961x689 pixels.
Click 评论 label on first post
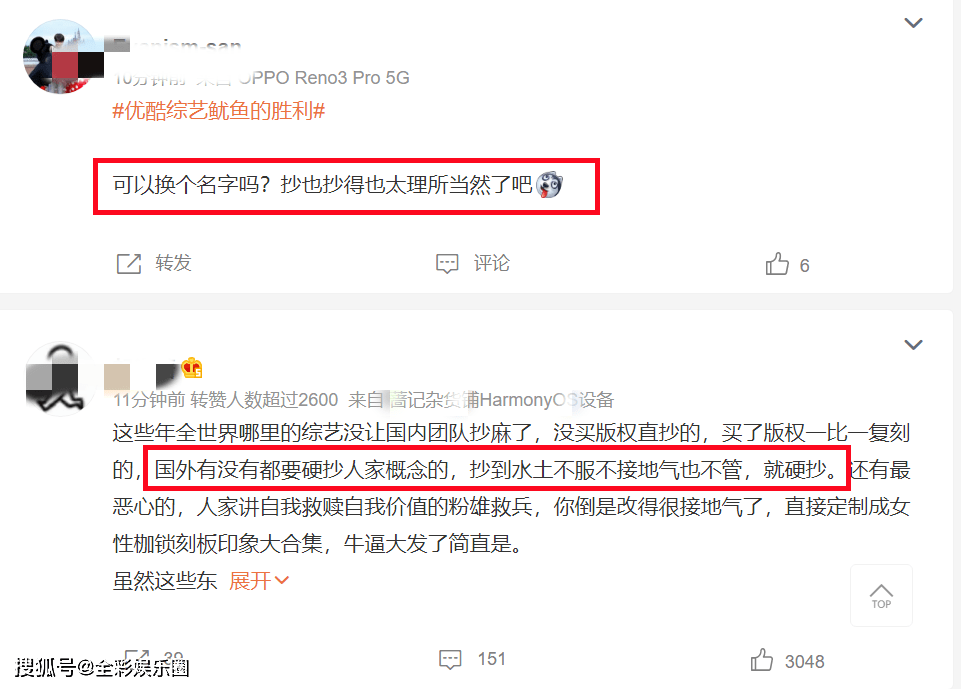click(491, 263)
